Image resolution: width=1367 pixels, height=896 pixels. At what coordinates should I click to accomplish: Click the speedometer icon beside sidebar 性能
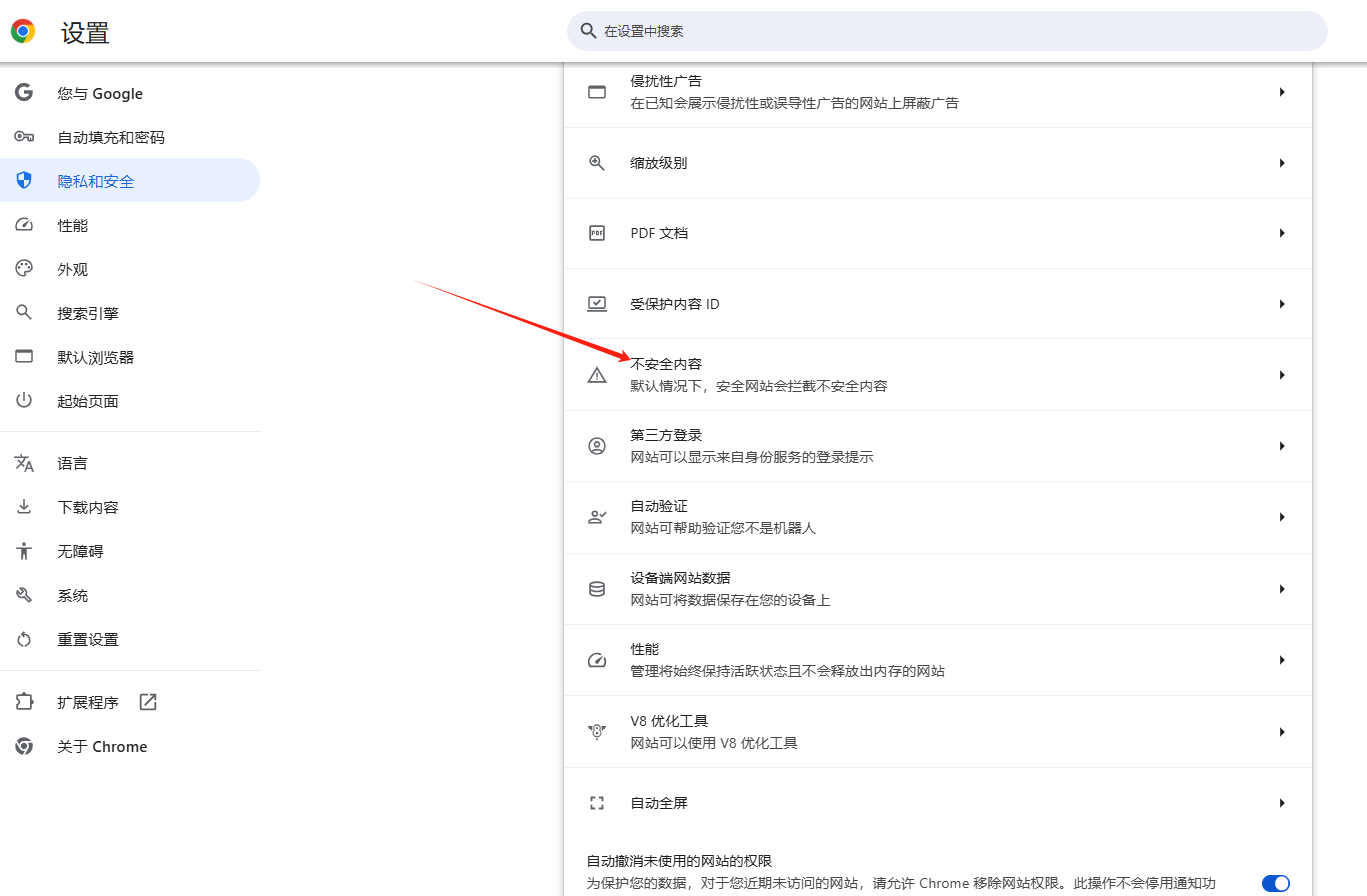point(24,225)
